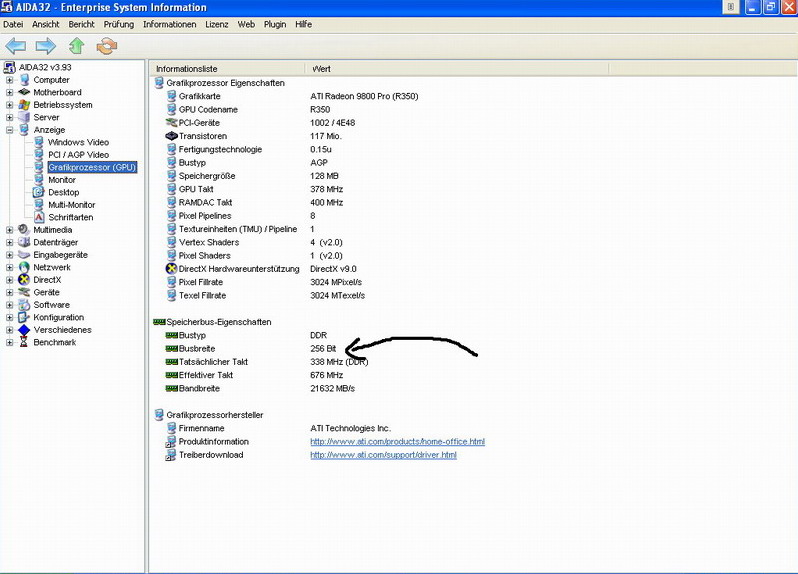
Task: Click the Eingabegeräte keyboard icon
Action: (x=24, y=254)
